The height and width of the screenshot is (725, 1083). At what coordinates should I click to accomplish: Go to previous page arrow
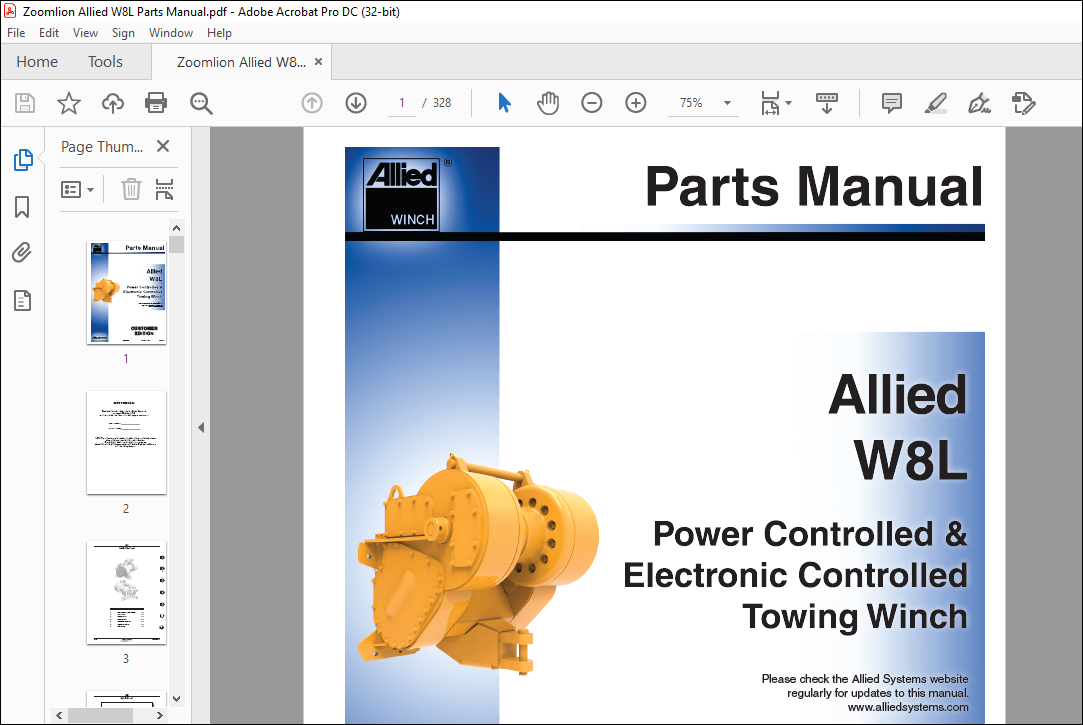tap(312, 104)
